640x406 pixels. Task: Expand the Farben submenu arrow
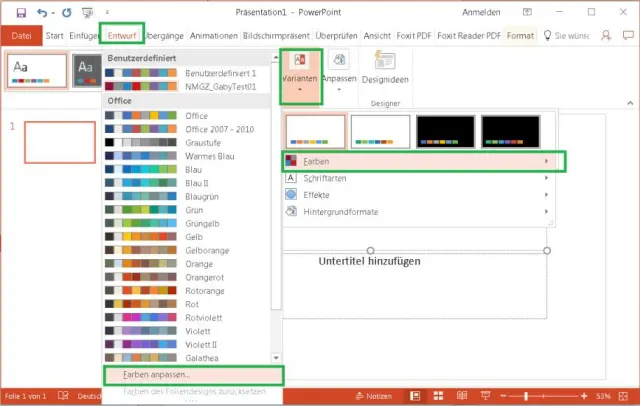coord(546,161)
